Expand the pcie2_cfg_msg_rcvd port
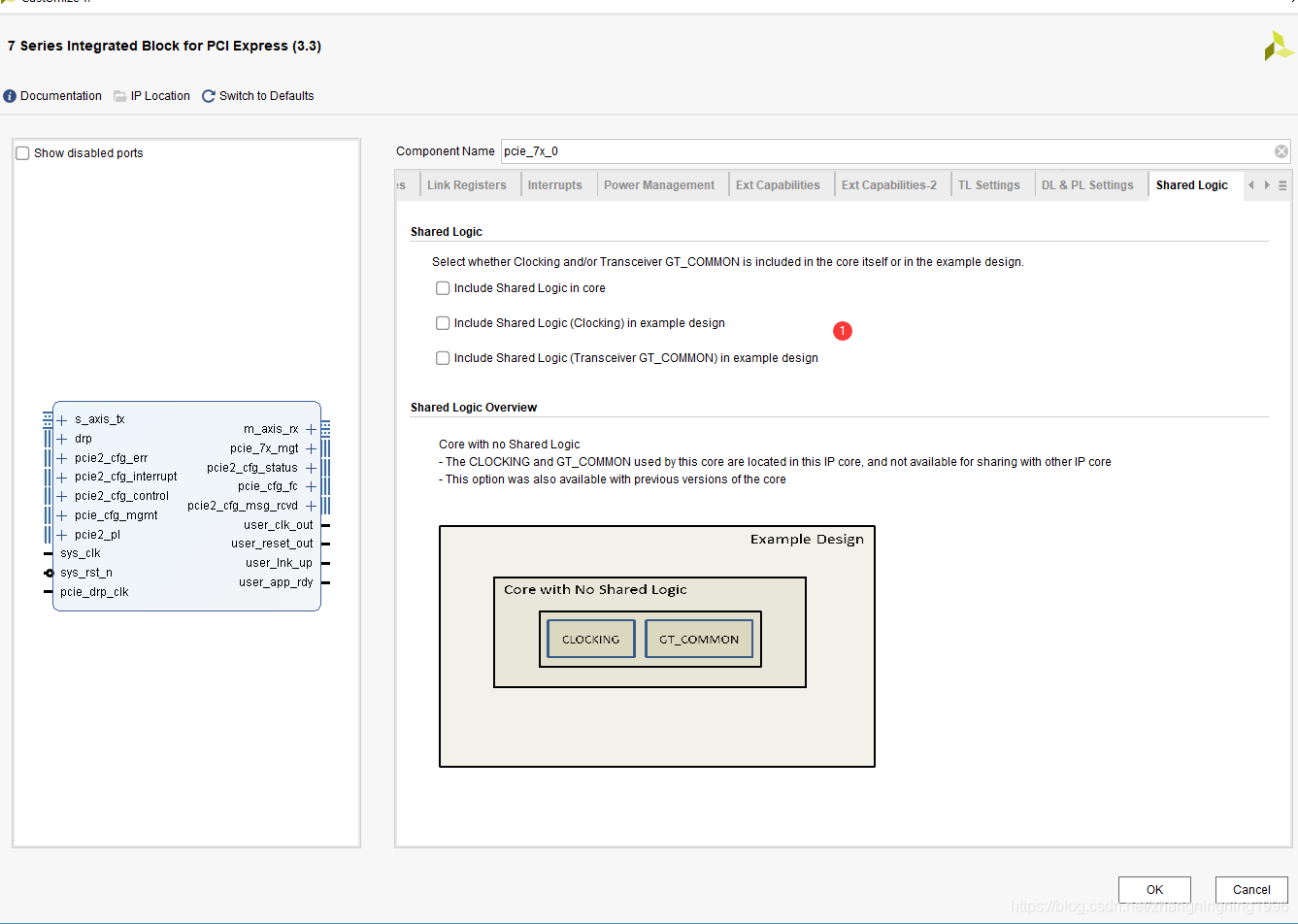1298x924 pixels. coord(311,506)
